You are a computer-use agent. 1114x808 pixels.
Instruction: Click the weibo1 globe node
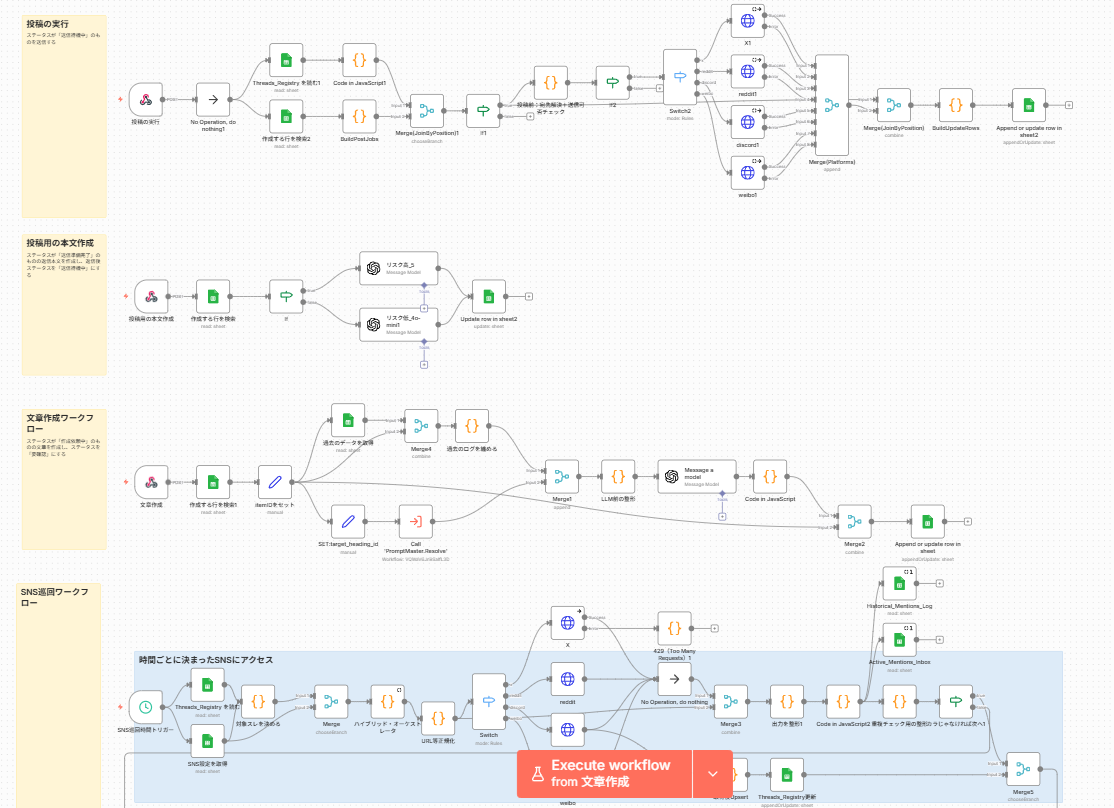pyautogui.click(x=747, y=172)
